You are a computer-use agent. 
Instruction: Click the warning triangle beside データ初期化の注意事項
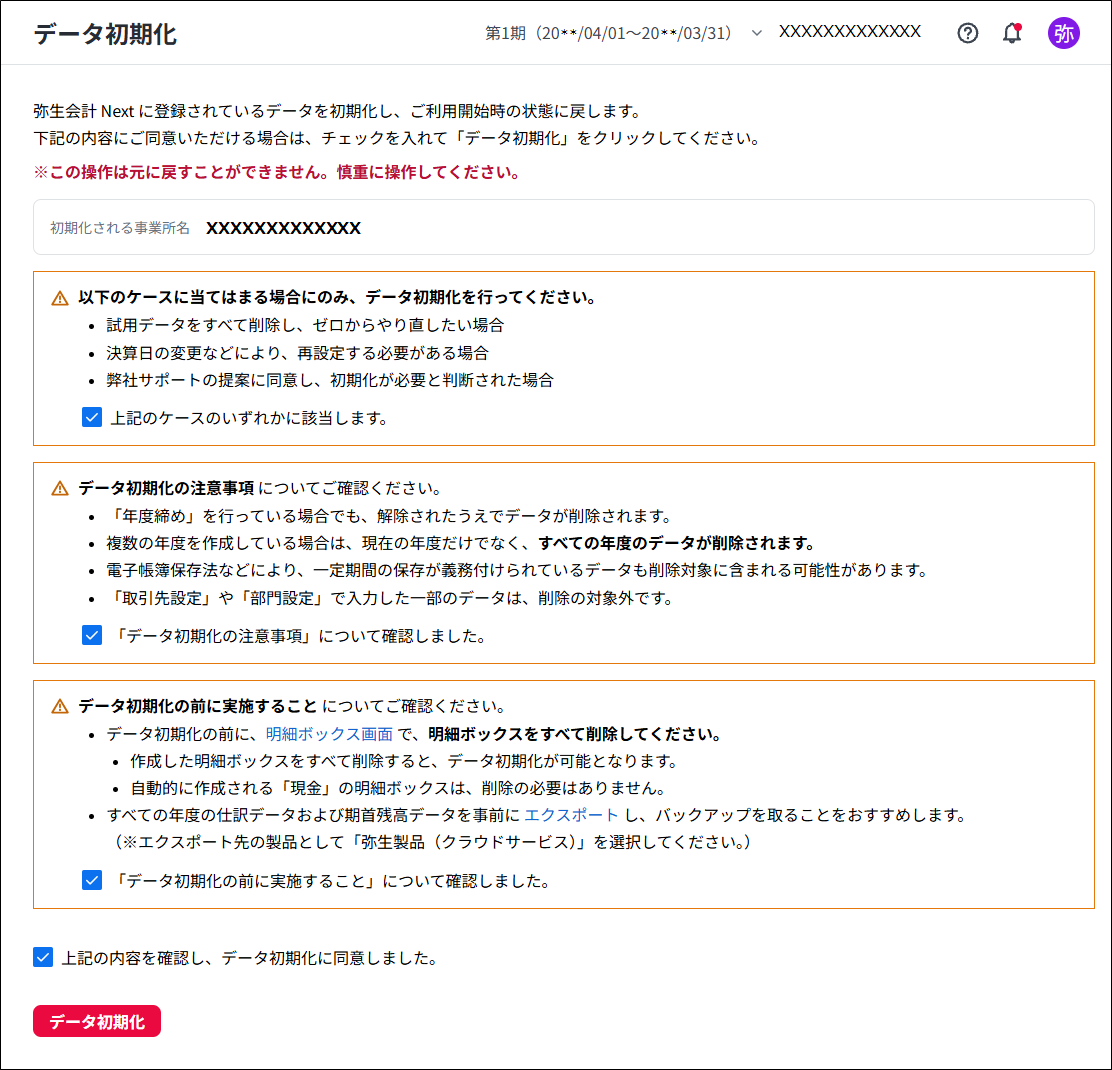(x=60, y=489)
